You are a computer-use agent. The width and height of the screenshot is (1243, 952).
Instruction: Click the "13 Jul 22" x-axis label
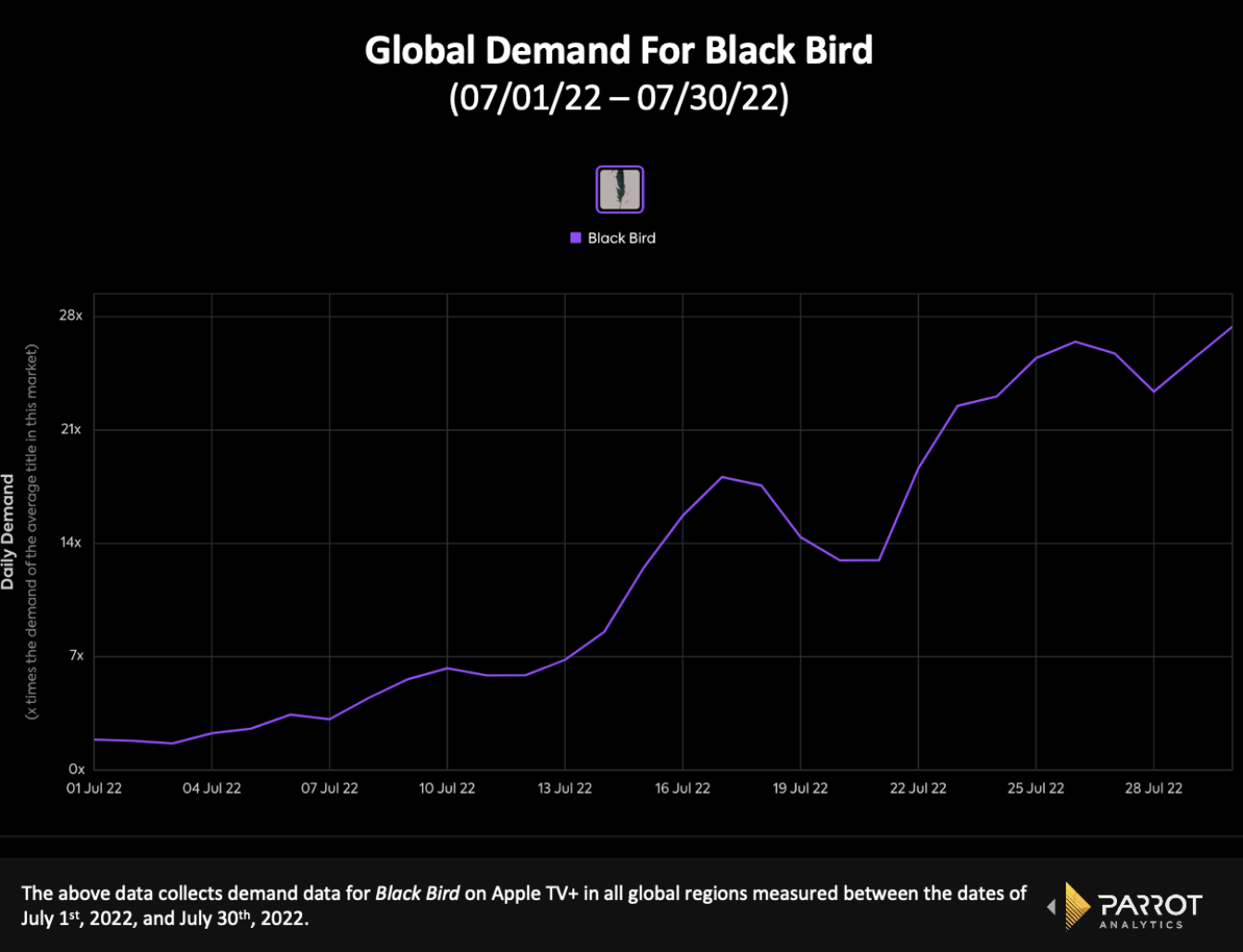point(565,788)
